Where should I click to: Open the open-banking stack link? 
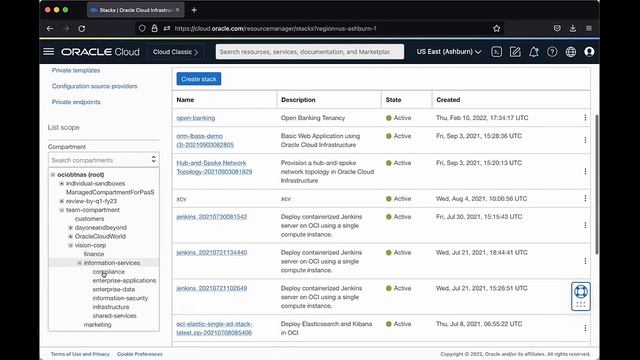[x=196, y=118]
